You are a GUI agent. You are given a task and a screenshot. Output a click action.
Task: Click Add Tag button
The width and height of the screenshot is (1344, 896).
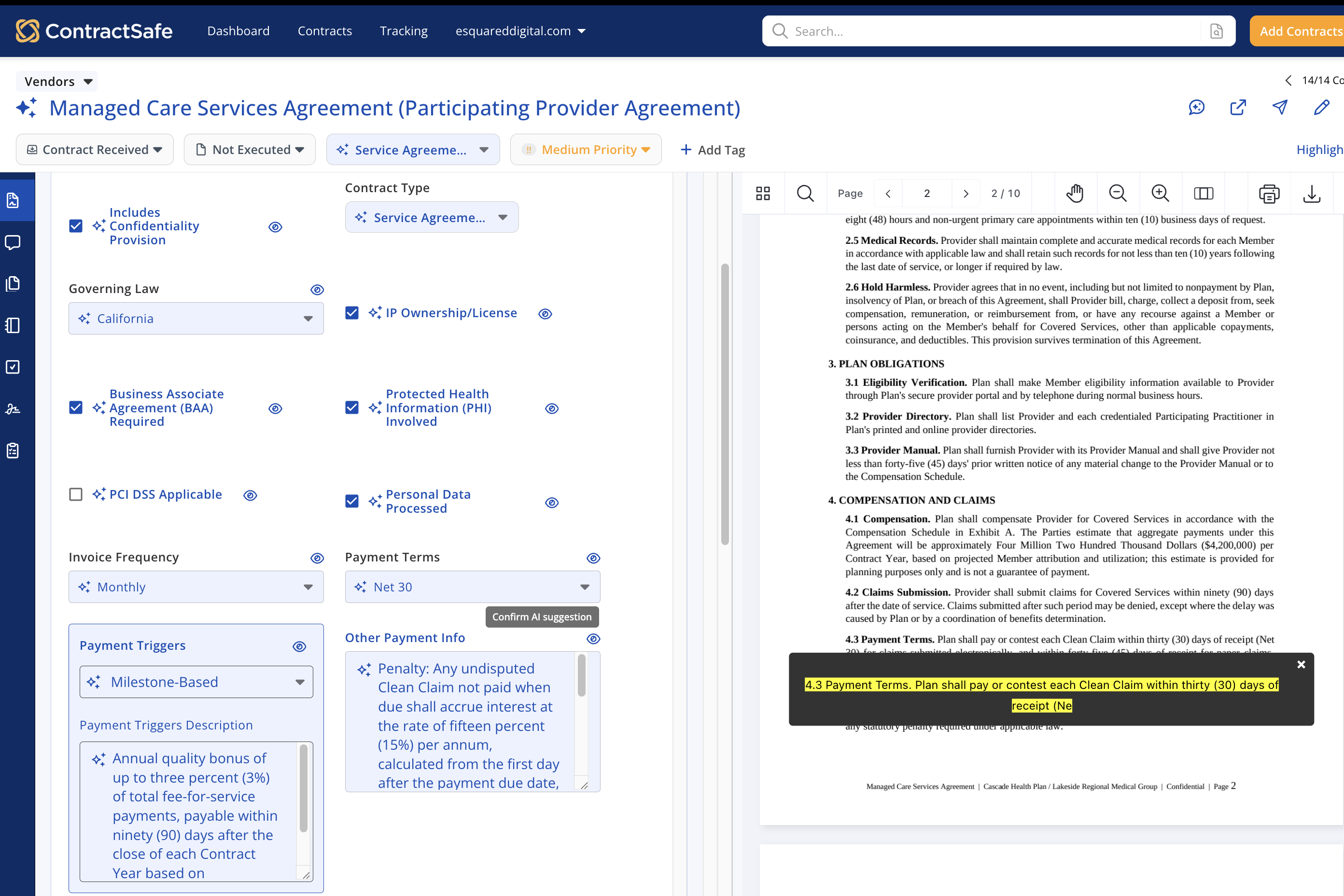(x=712, y=150)
